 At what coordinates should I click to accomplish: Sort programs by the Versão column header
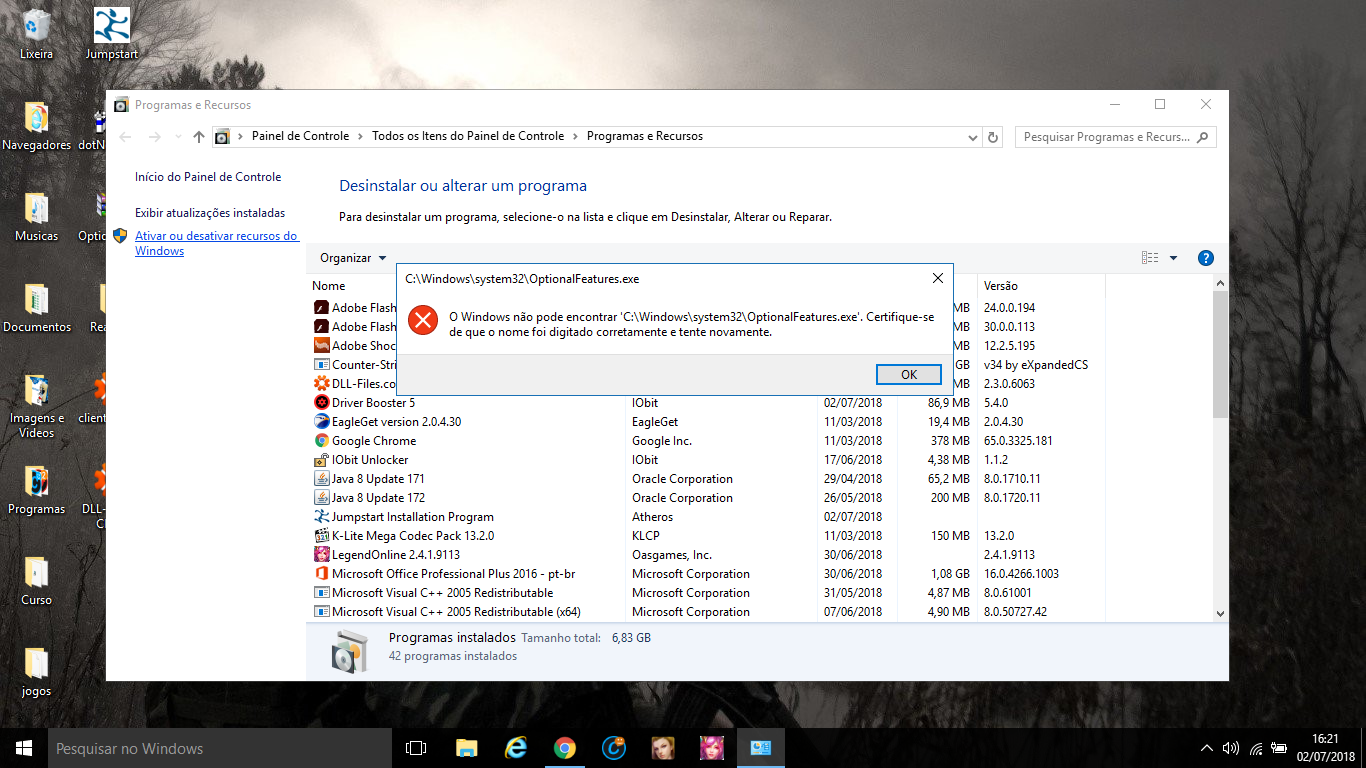pyautogui.click(x=1001, y=286)
